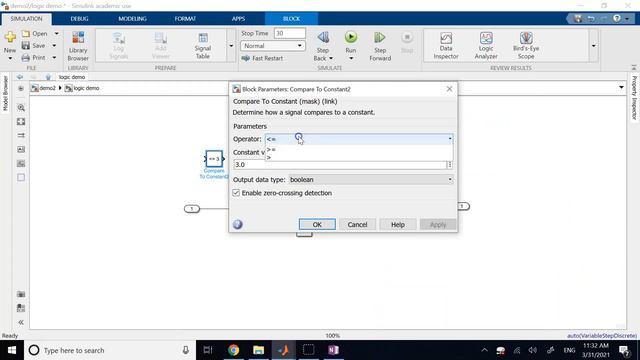
Task: Open the canvas breadcrumb dropdown arrow
Action: click(x=621, y=87)
